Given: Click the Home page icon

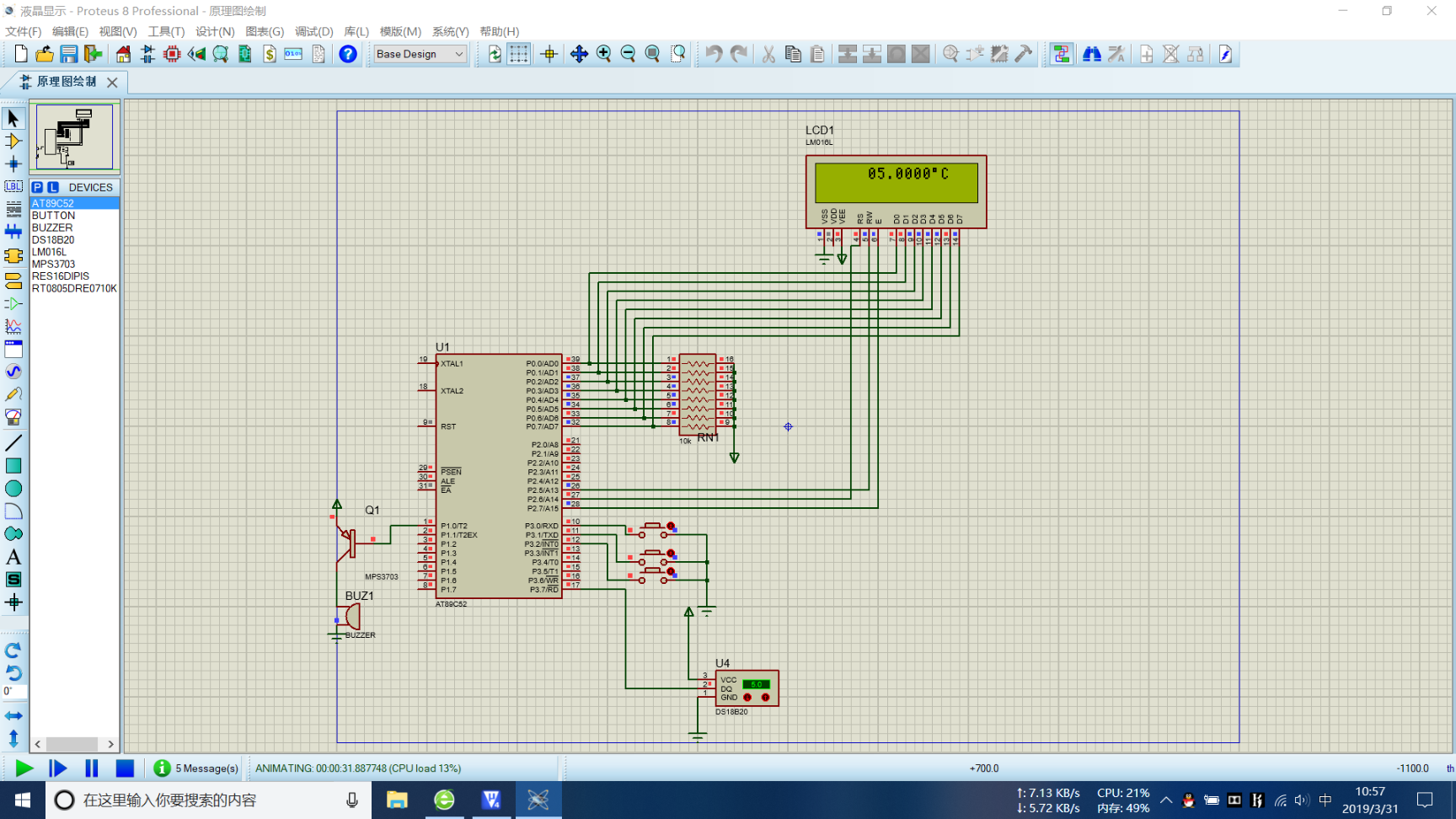Looking at the screenshot, I should (124, 54).
